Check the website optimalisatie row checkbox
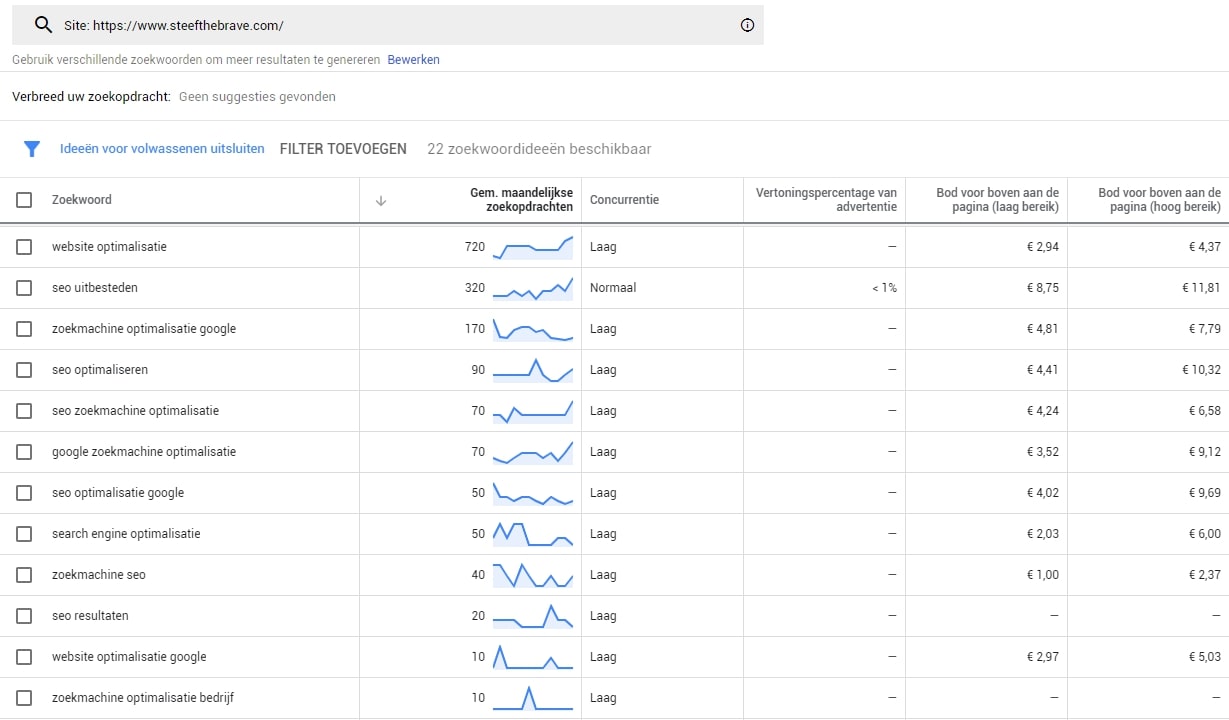The image size is (1229, 720). [x=24, y=247]
